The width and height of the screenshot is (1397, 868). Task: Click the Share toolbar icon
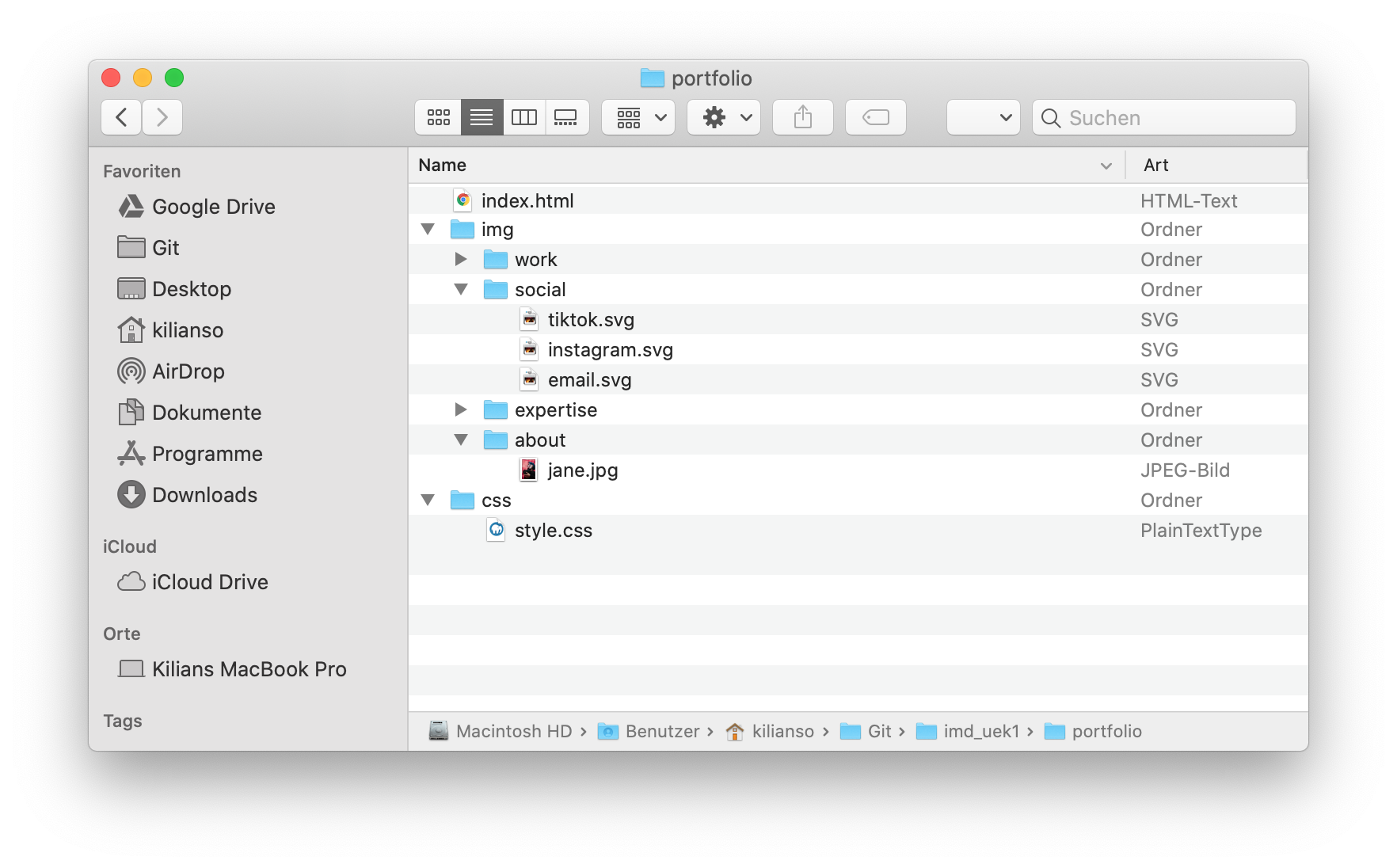[x=802, y=117]
